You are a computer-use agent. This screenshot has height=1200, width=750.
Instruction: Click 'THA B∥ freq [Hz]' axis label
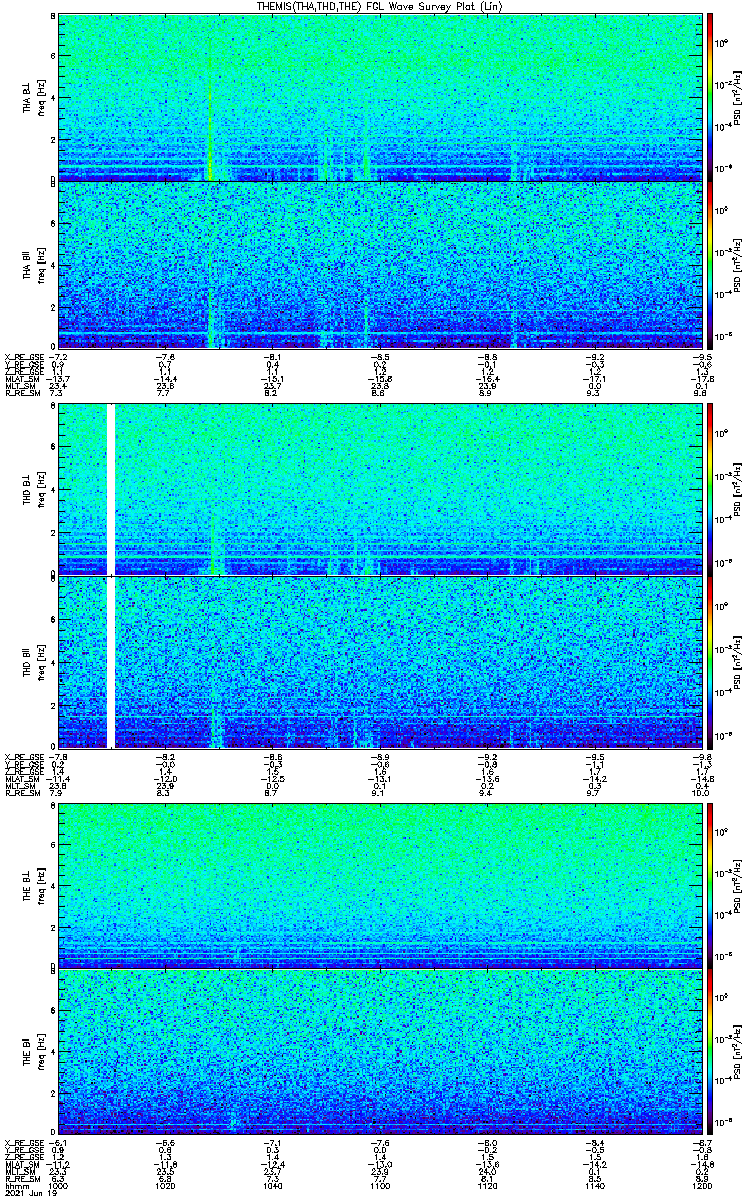coord(32,265)
